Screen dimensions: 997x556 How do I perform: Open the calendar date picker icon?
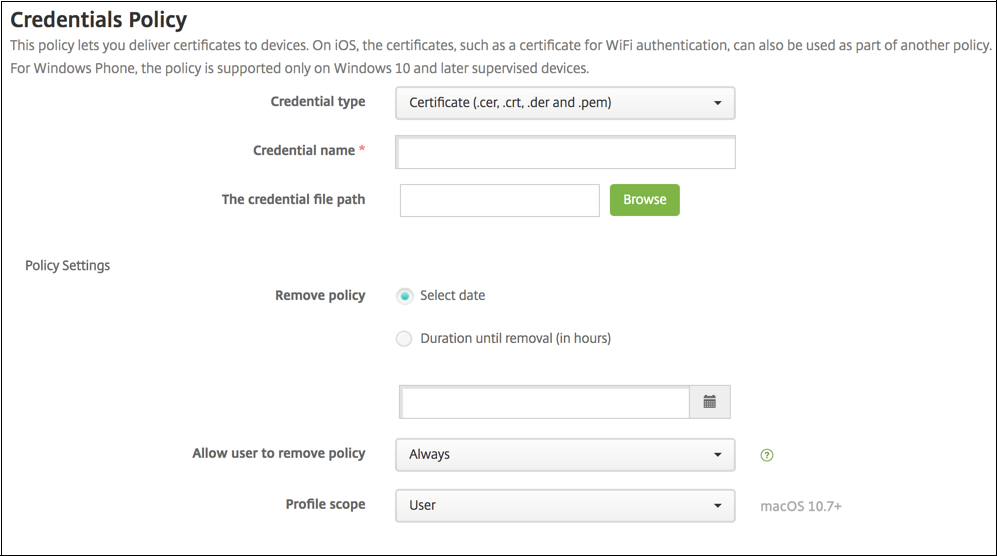(710, 402)
